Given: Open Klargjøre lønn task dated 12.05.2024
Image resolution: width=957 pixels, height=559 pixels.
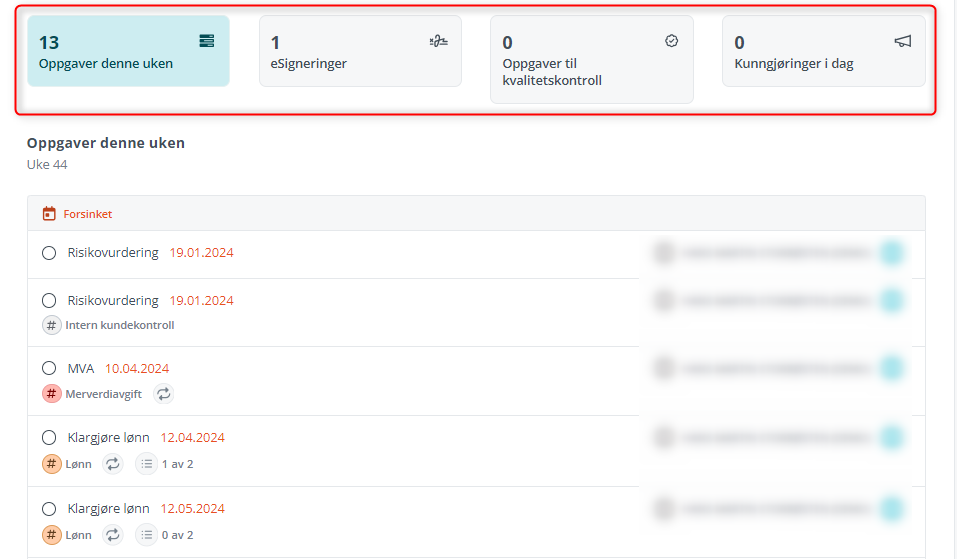Looking at the screenshot, I should [x=108, y=508].
